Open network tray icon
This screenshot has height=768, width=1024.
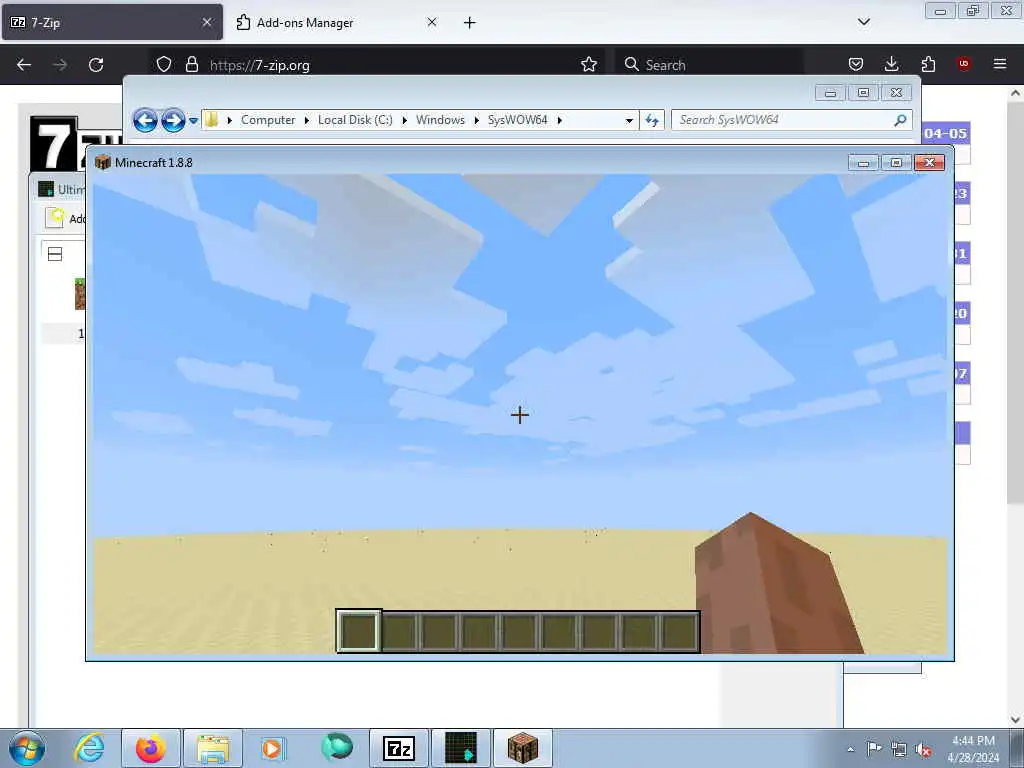point(899,749)
